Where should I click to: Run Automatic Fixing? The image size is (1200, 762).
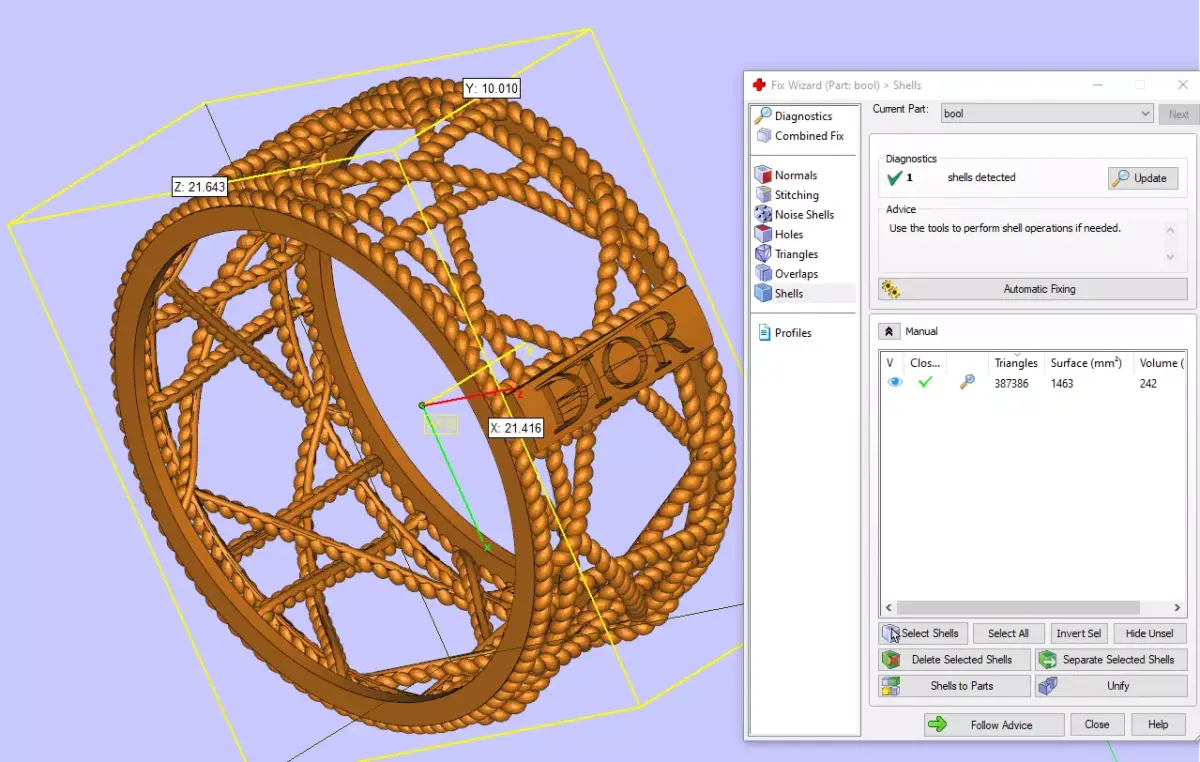tap(1033, 289)
